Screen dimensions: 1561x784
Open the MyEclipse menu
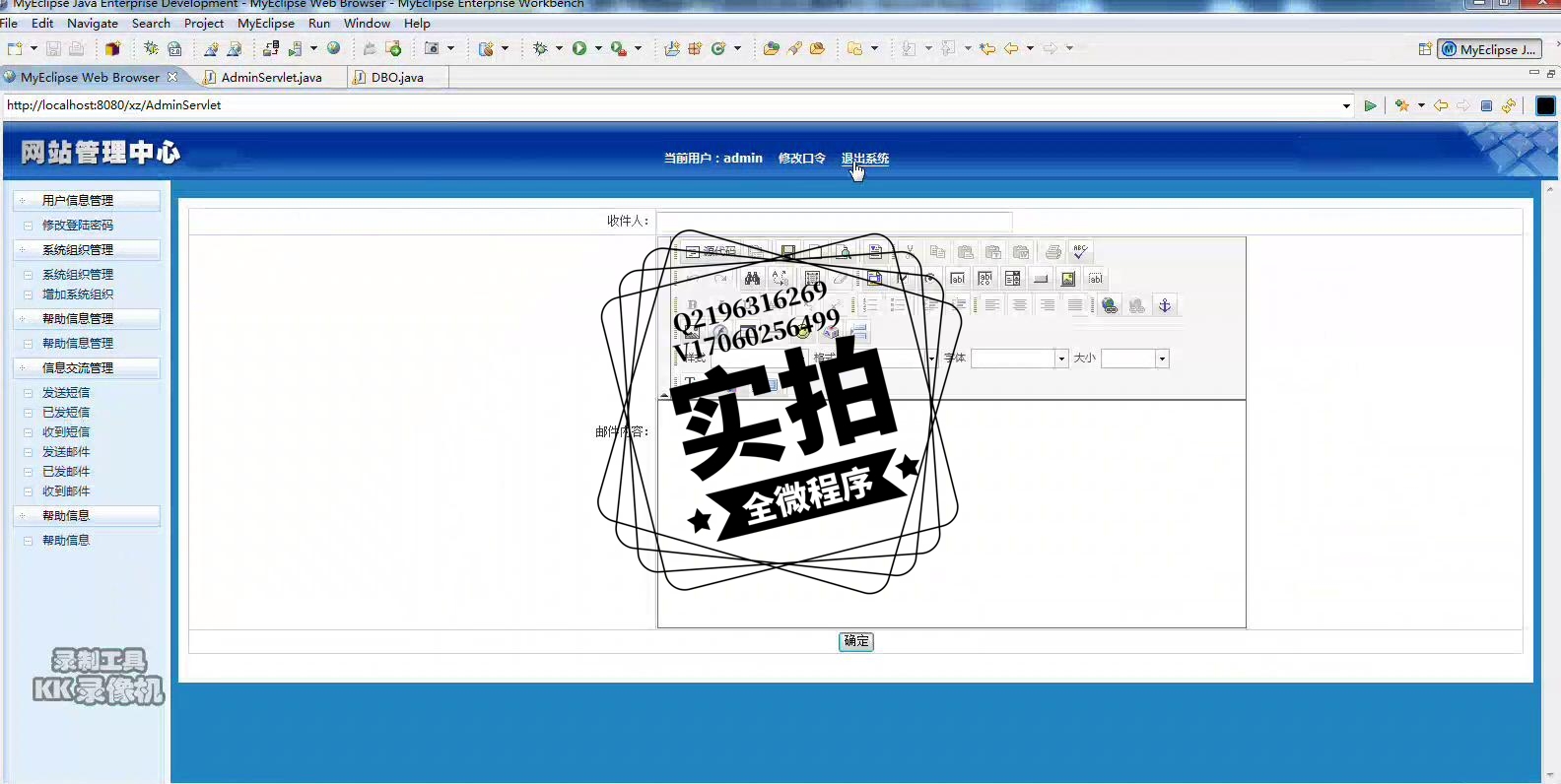coord(266,23)
